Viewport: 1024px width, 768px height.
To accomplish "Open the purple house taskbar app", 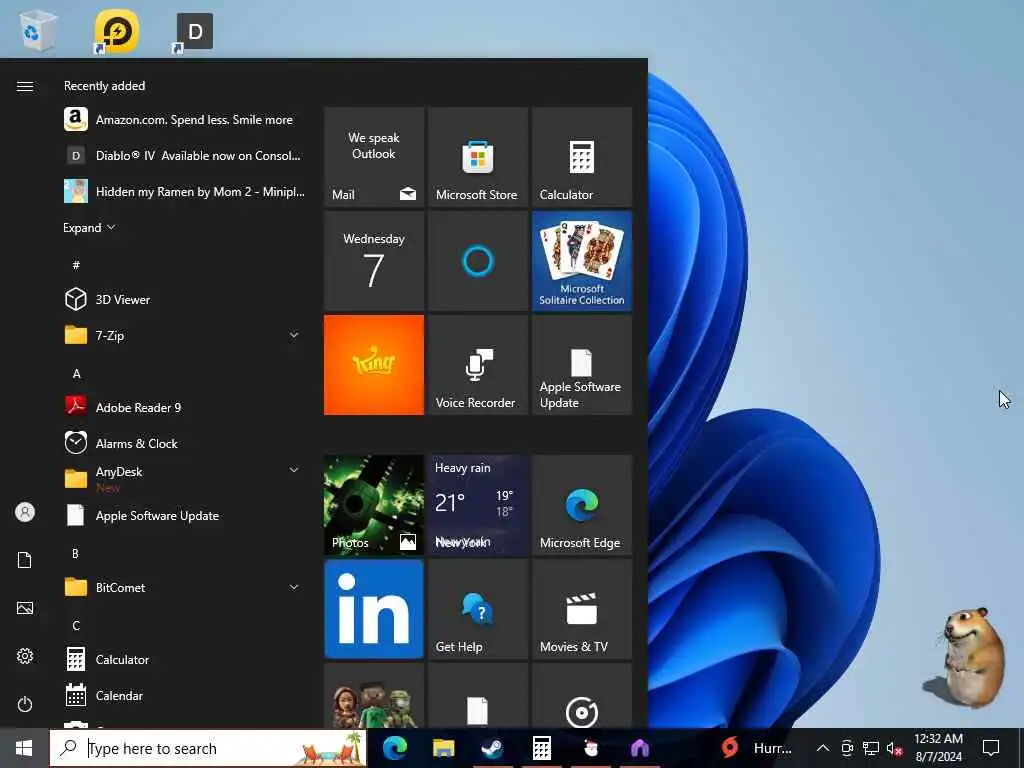I will pos(639,748).
